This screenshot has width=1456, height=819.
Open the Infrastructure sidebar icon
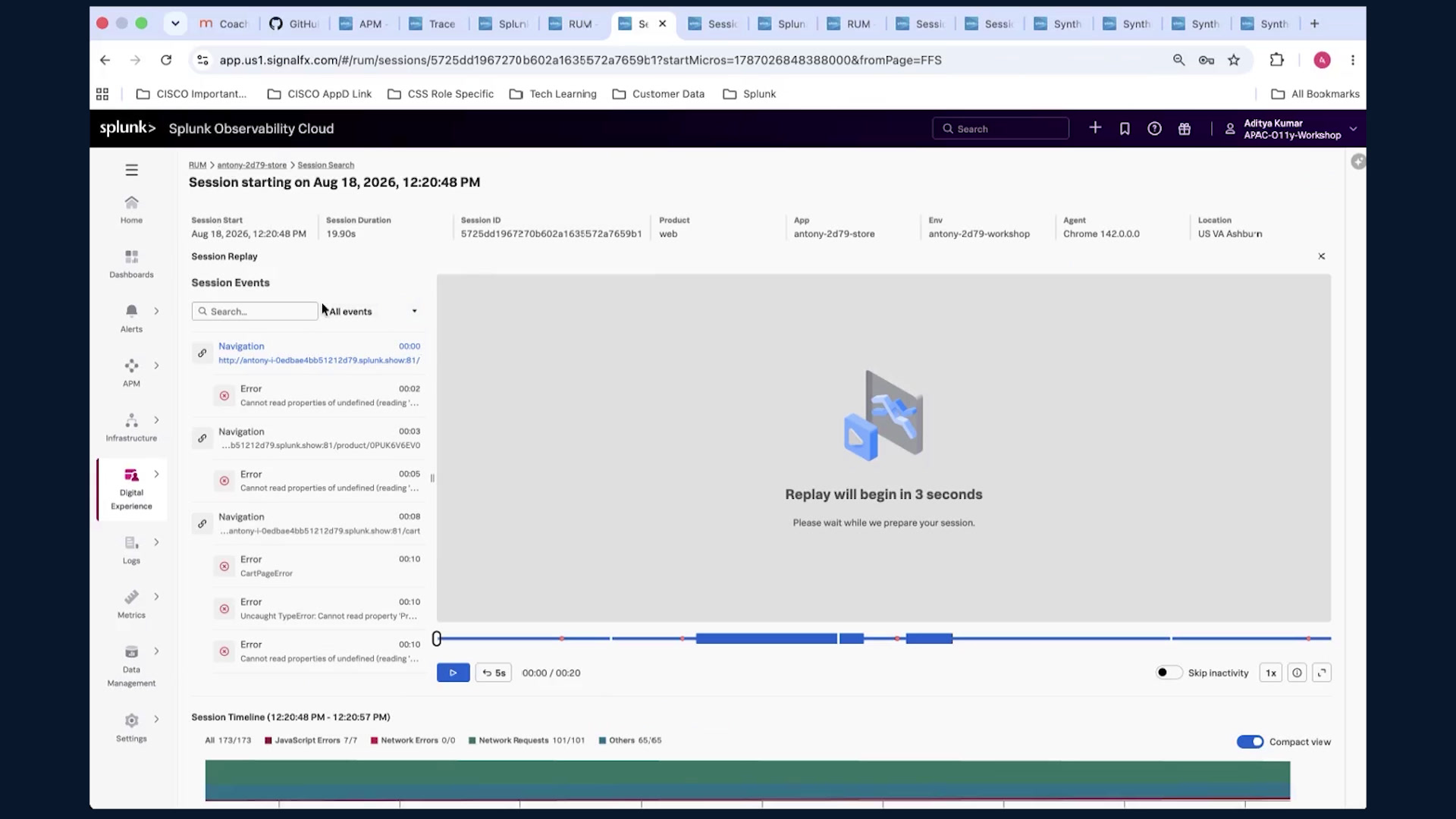[131, 420]
